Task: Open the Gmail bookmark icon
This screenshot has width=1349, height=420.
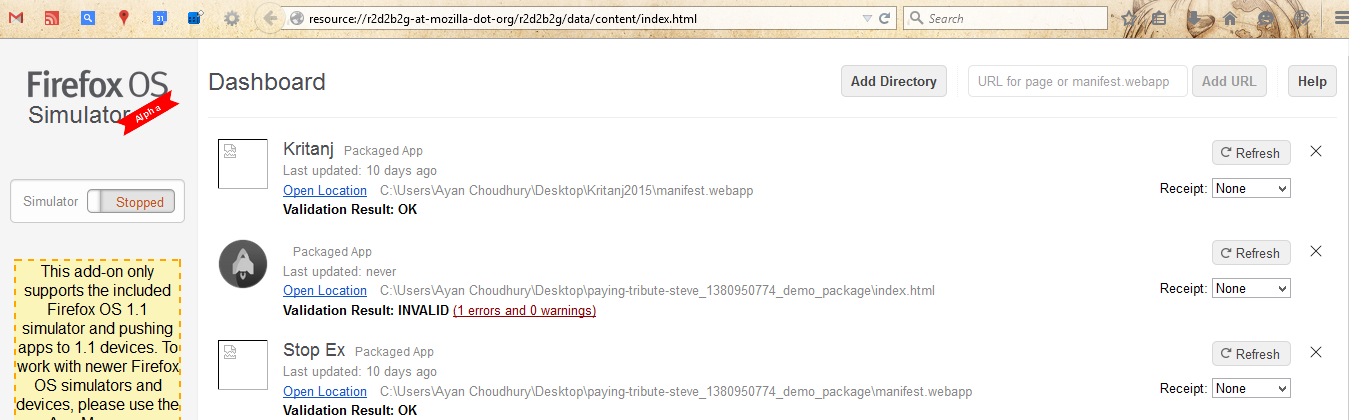Action: coord(15,18)
